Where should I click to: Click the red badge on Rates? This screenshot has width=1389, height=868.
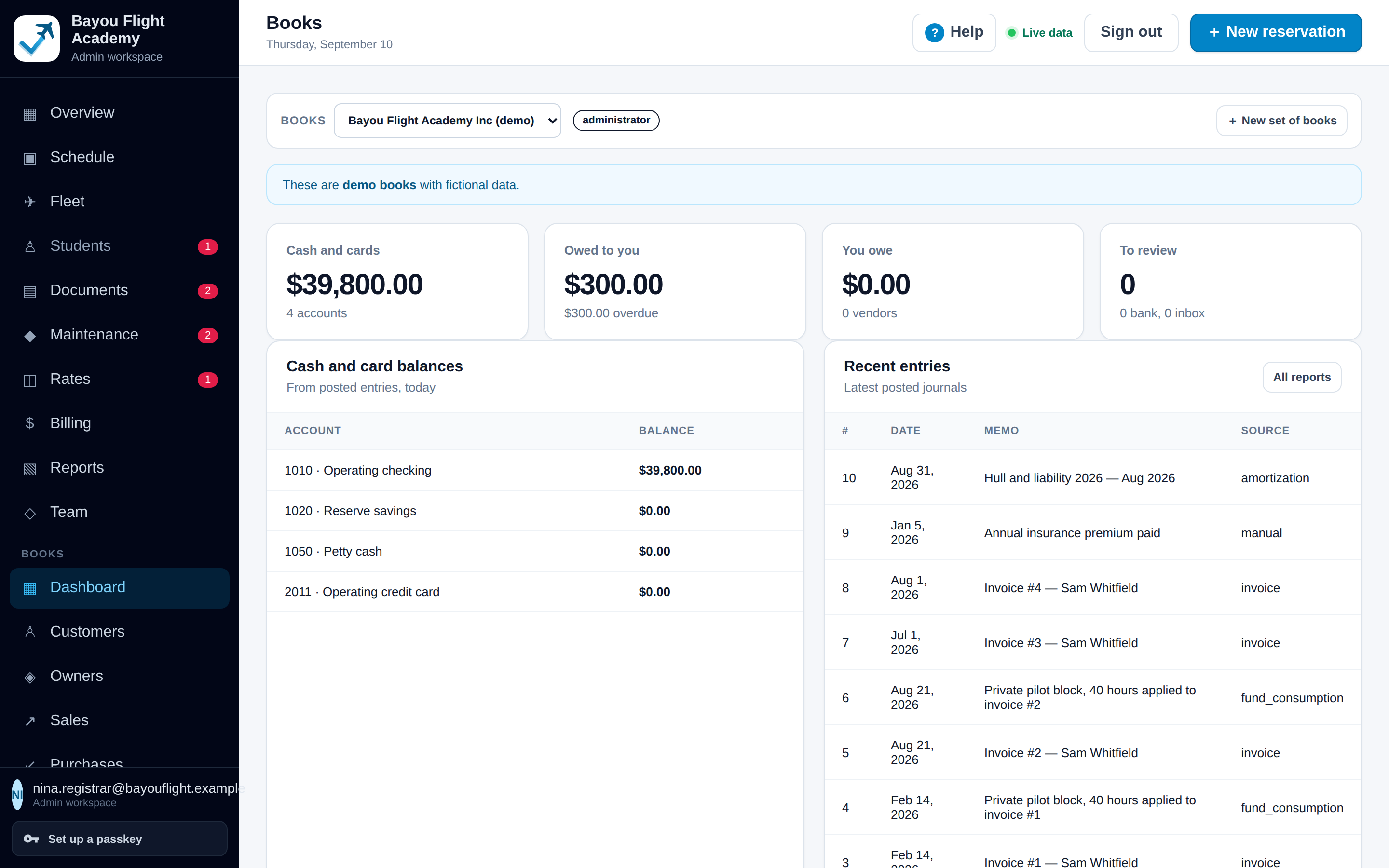coord(208,379)
